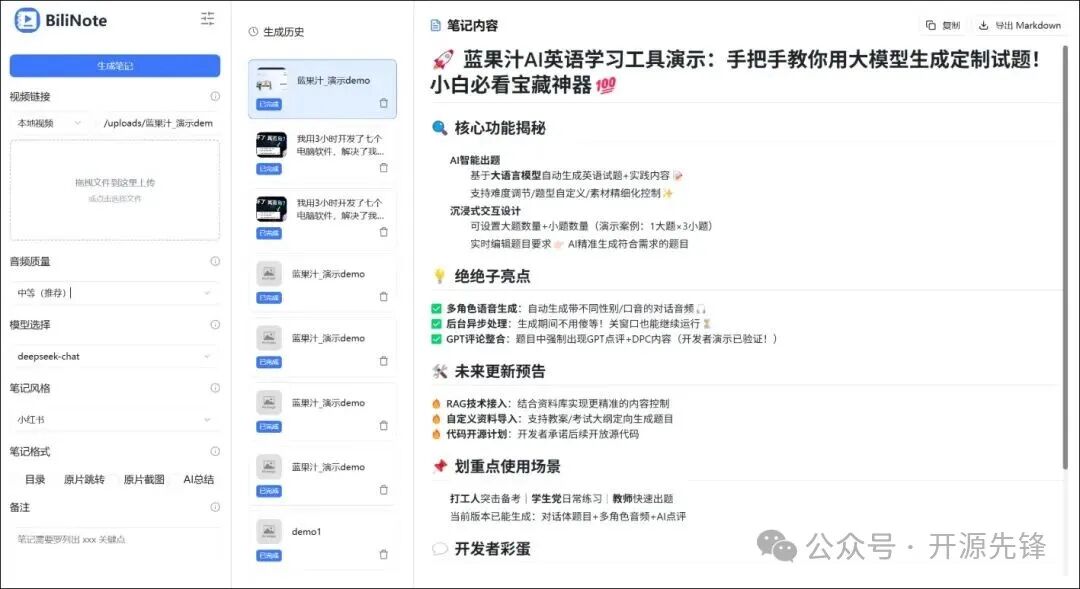Image resolution: width=1080 pixels, height=589 pixels.
Task: Enable the 目录 note format option
Action: point(35,479)
